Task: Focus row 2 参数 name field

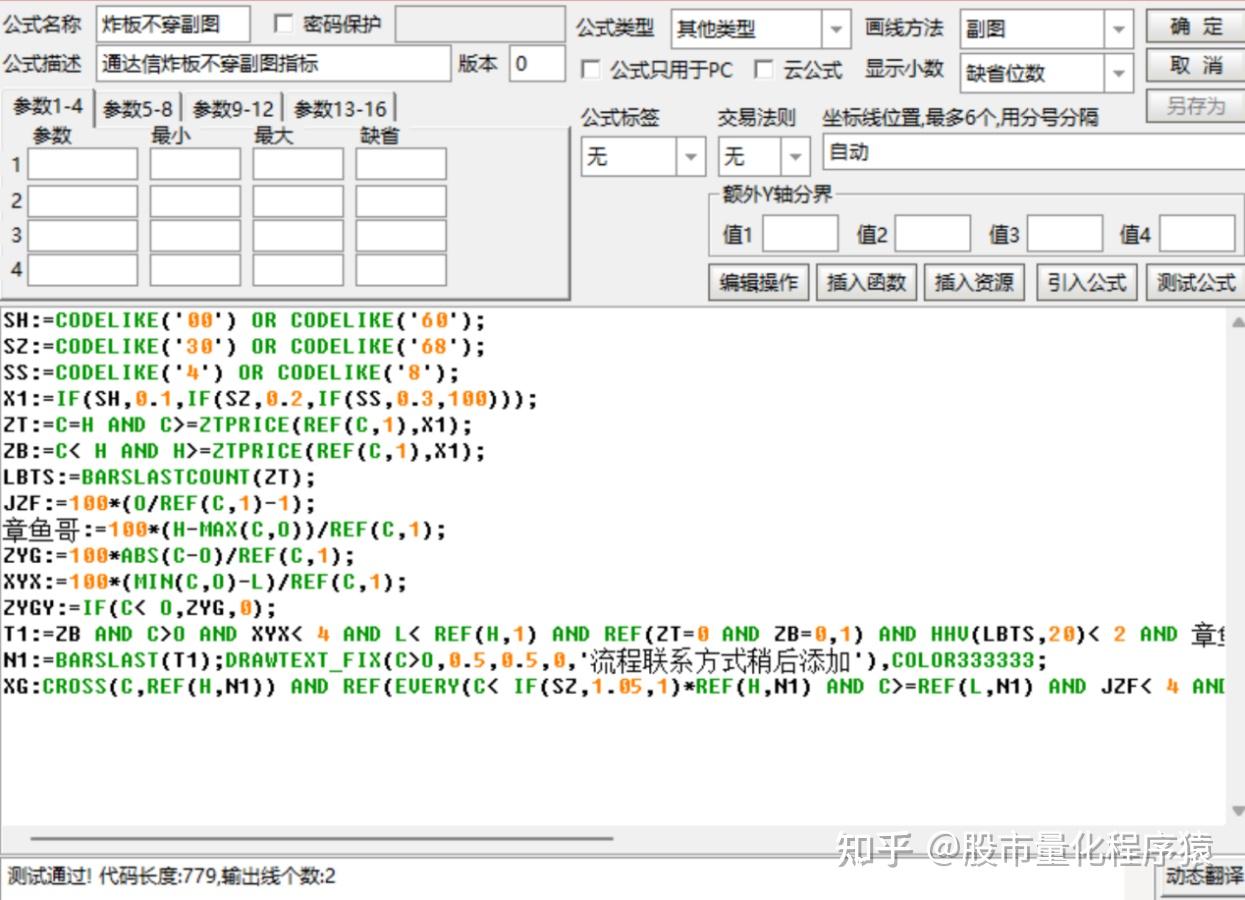Action: point(83,200)
